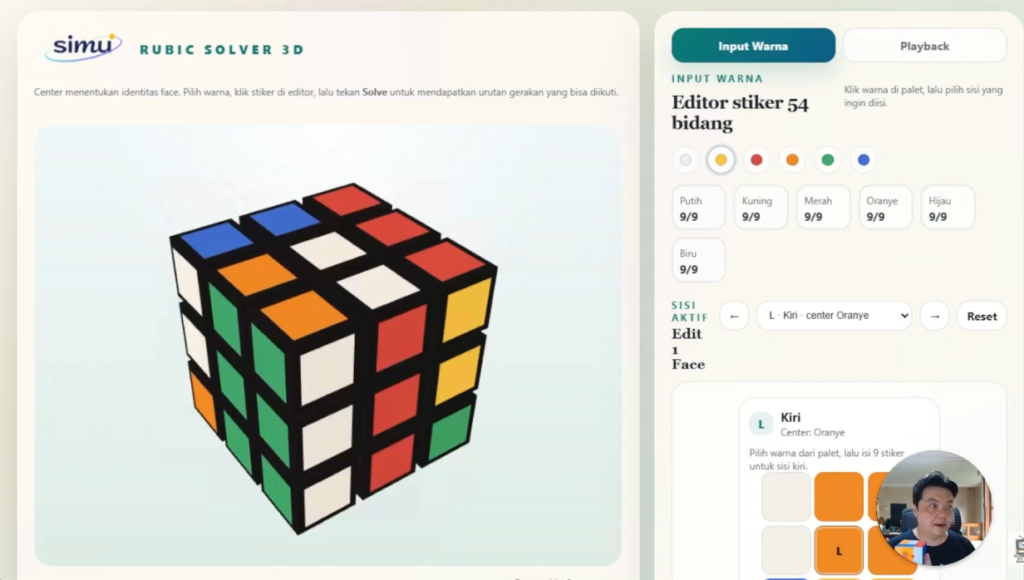This screenshot has height=580, width=1024.
Task: Choose the orange palette color
Action: point(792,160)
